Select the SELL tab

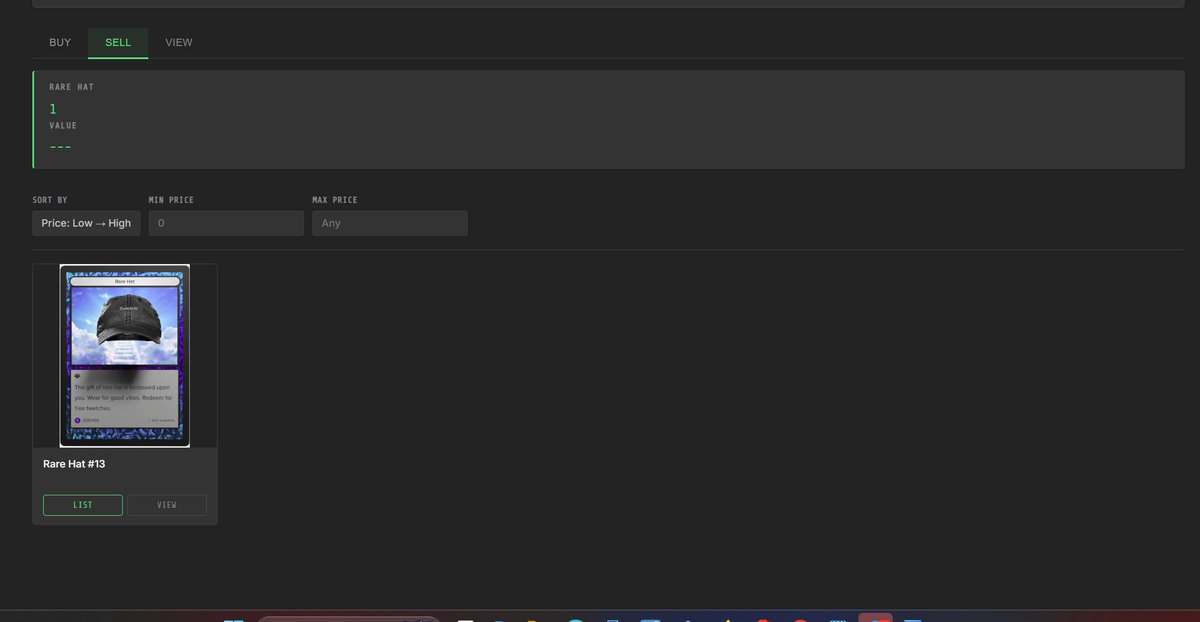click(118, 43)
